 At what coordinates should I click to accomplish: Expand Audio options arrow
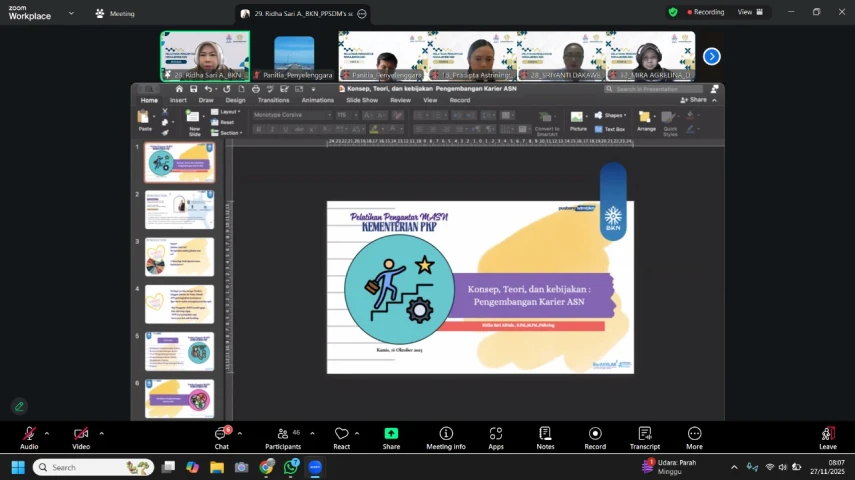click(47, 434)
